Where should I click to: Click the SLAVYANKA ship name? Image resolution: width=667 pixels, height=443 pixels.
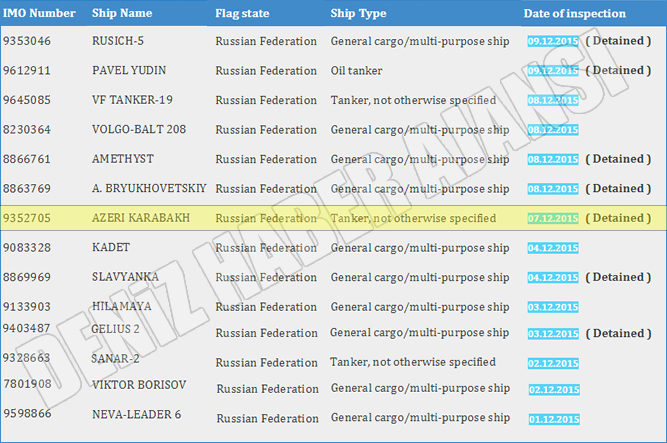tap(127, 277)
